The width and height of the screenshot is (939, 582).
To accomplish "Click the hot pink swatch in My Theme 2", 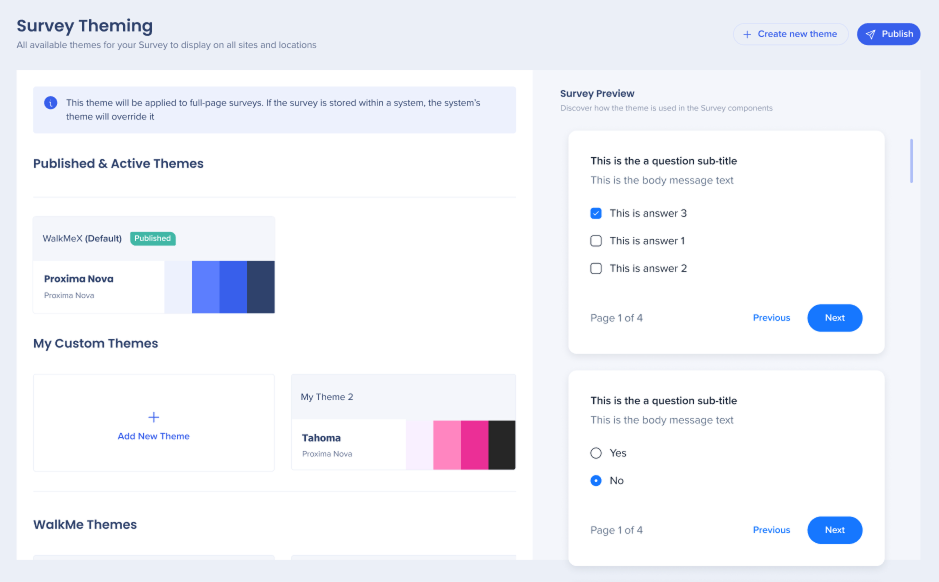I will click(474, 445).
